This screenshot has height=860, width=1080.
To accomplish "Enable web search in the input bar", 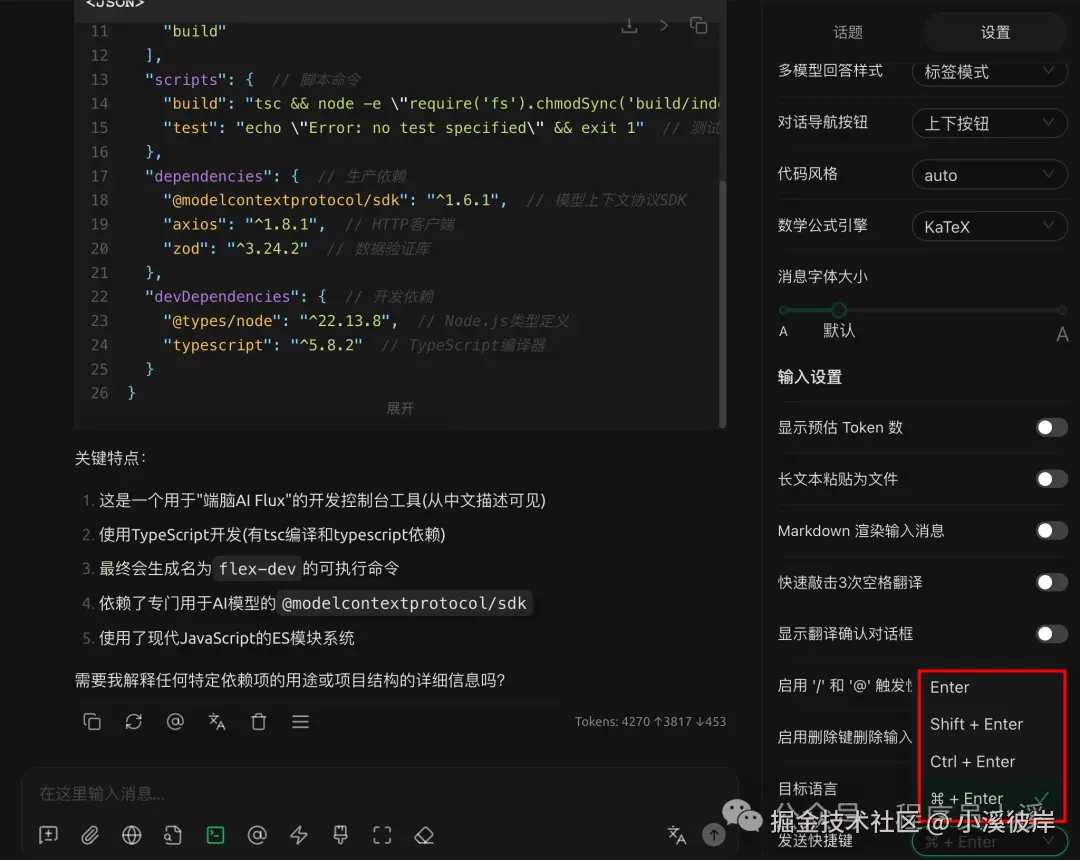I will (x=131, y=835).
